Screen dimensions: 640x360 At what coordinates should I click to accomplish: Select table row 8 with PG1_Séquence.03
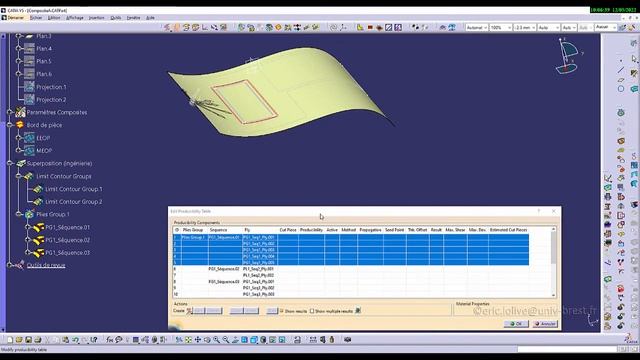coord(351,282)
